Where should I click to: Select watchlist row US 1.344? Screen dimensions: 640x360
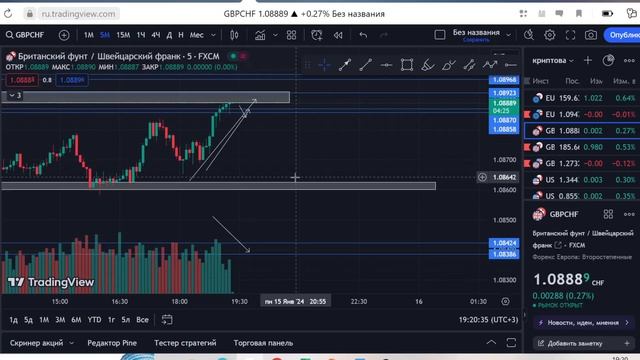[582, 180]
